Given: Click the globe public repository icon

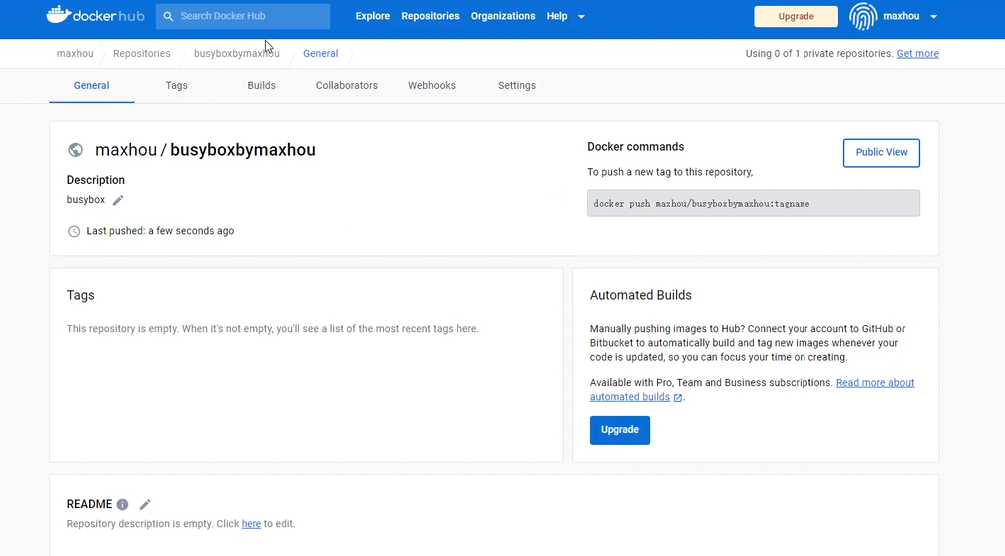Looking at the screenshot, I should (x=76, y=150).
